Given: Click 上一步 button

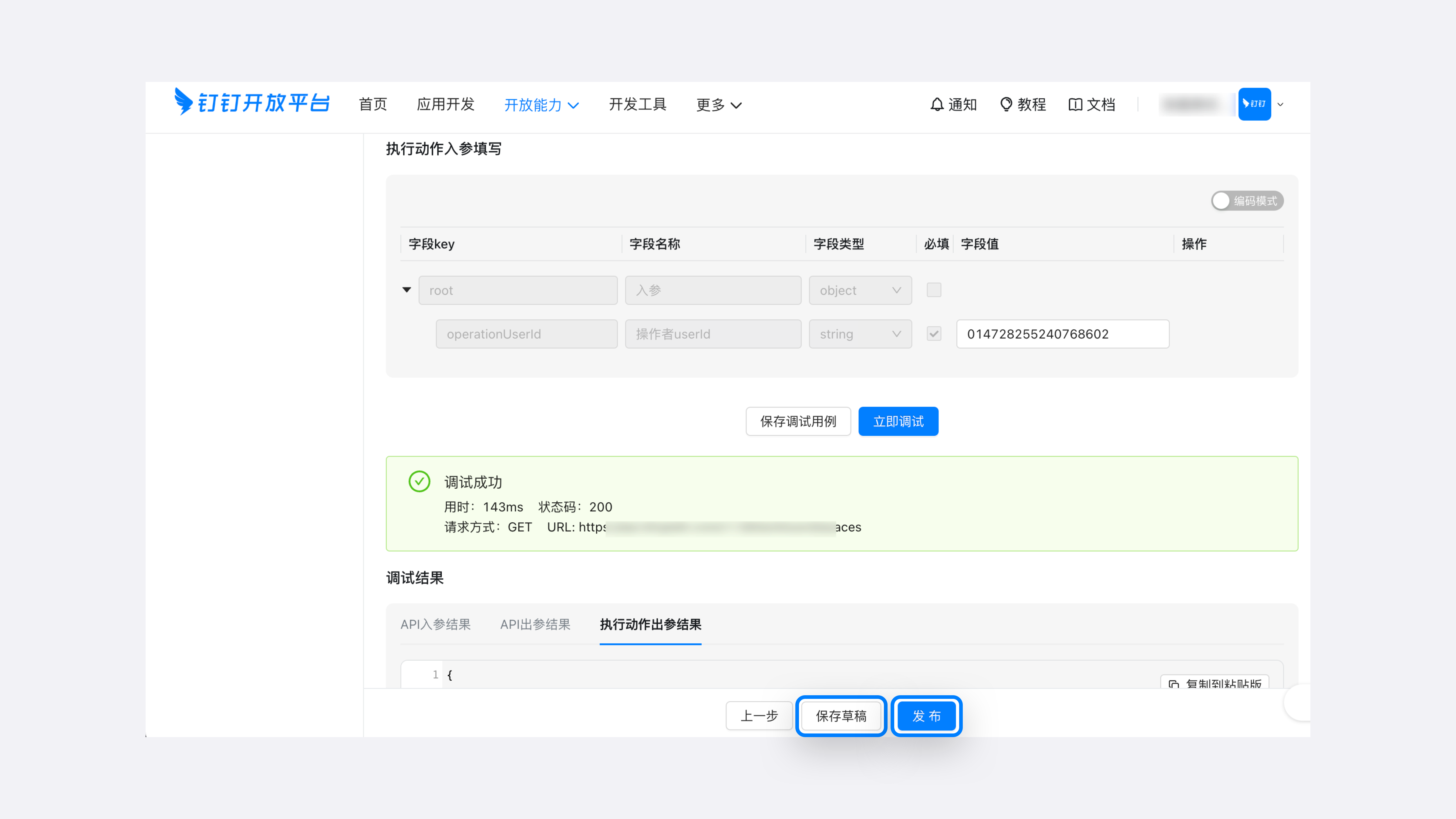Looking at the screenshot, I should click(759, 716).
